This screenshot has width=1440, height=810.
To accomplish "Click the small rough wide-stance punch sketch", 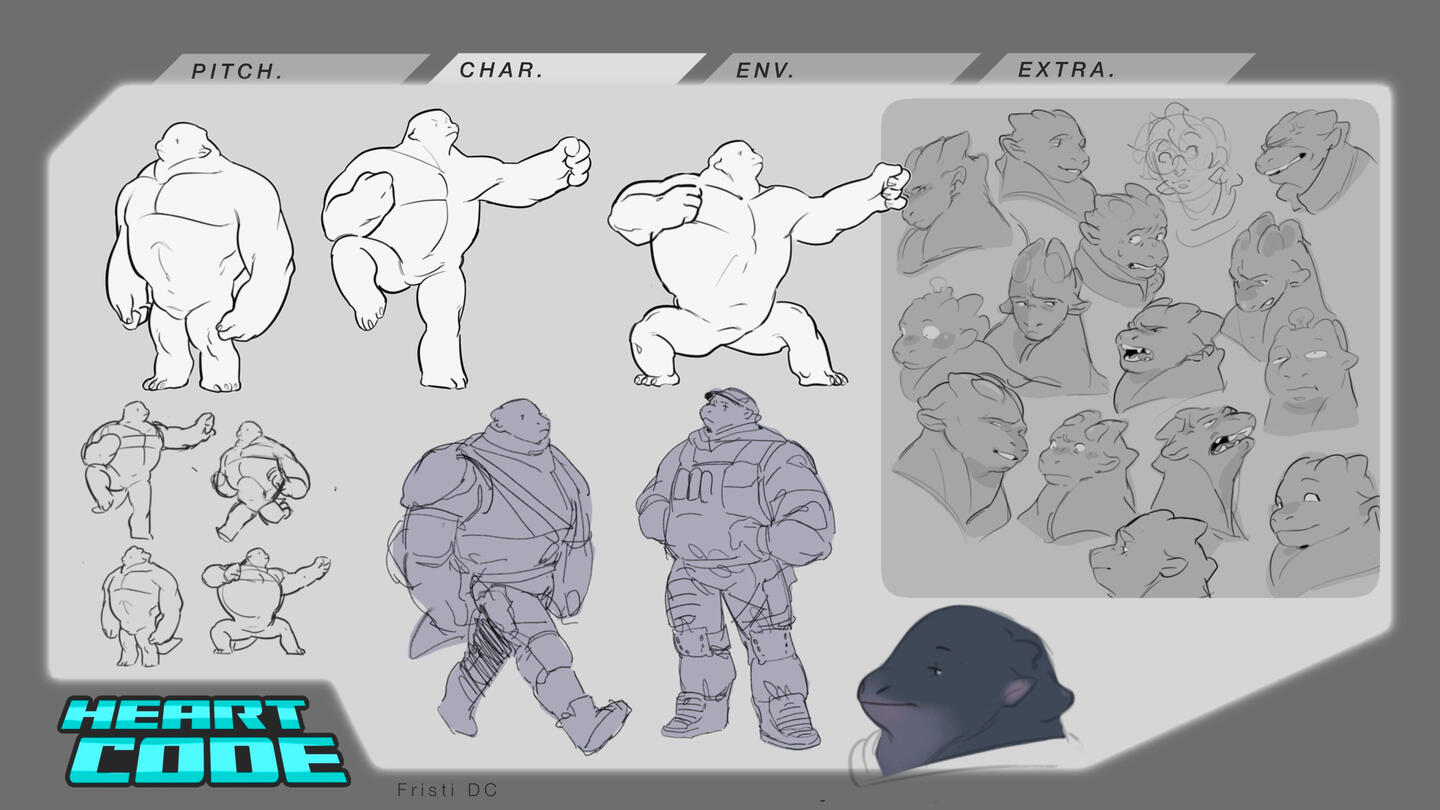I will 262,603.
